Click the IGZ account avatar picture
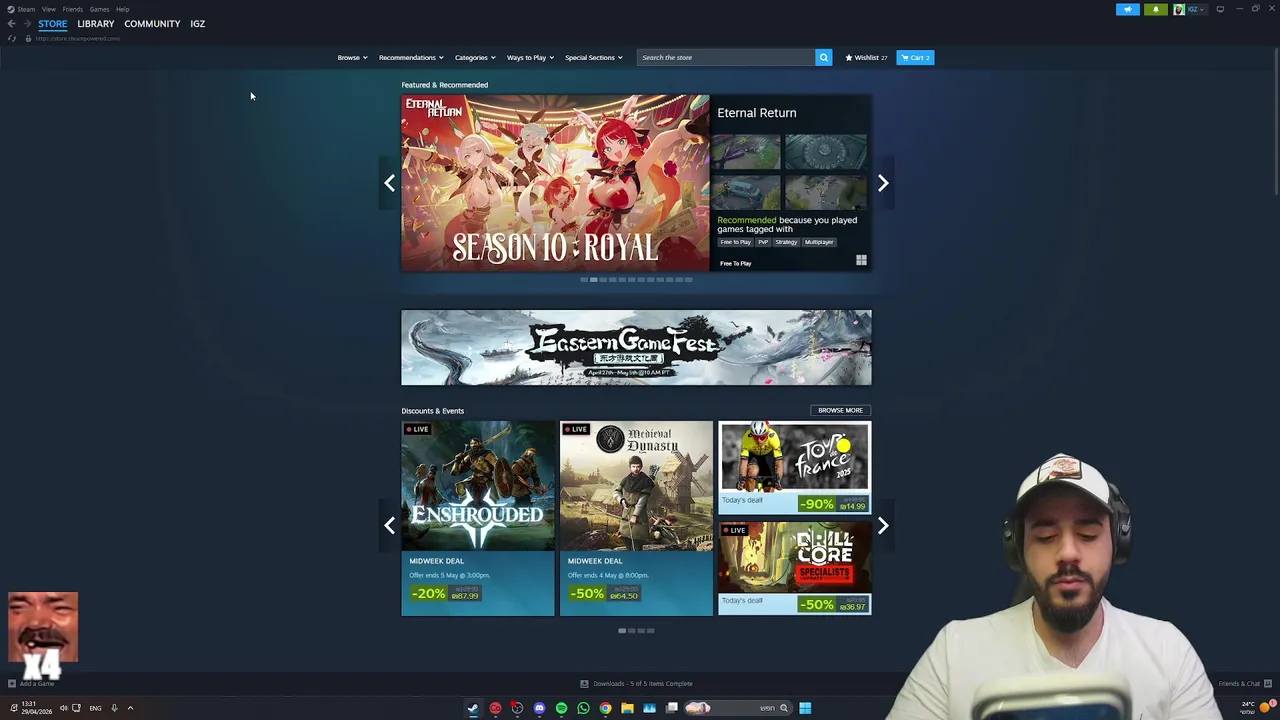This screenshot has width=1280, height=720. [x=1179, y=9]
